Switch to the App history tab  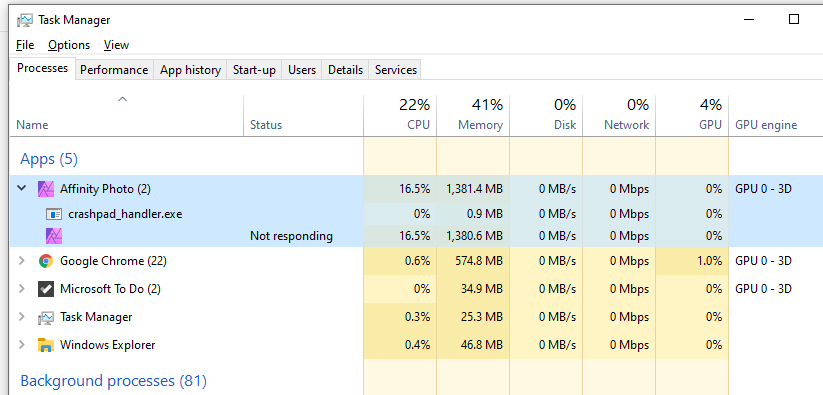pyautogui.click(x=190, y=70)
